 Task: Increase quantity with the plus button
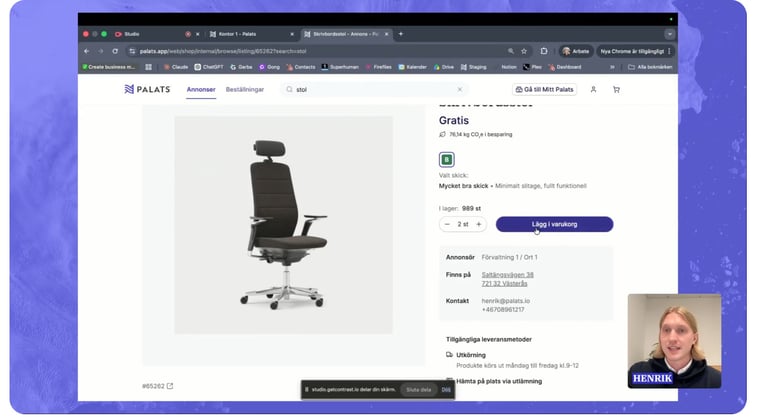pyautogui.click(x=478, y=225)
